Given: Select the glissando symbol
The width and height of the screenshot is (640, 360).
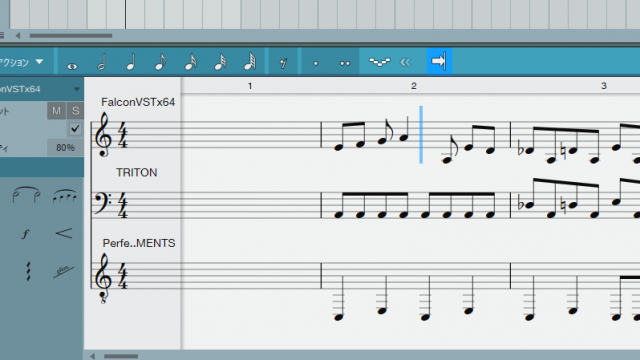Looking at the screenshot, I should click(64, 271).
